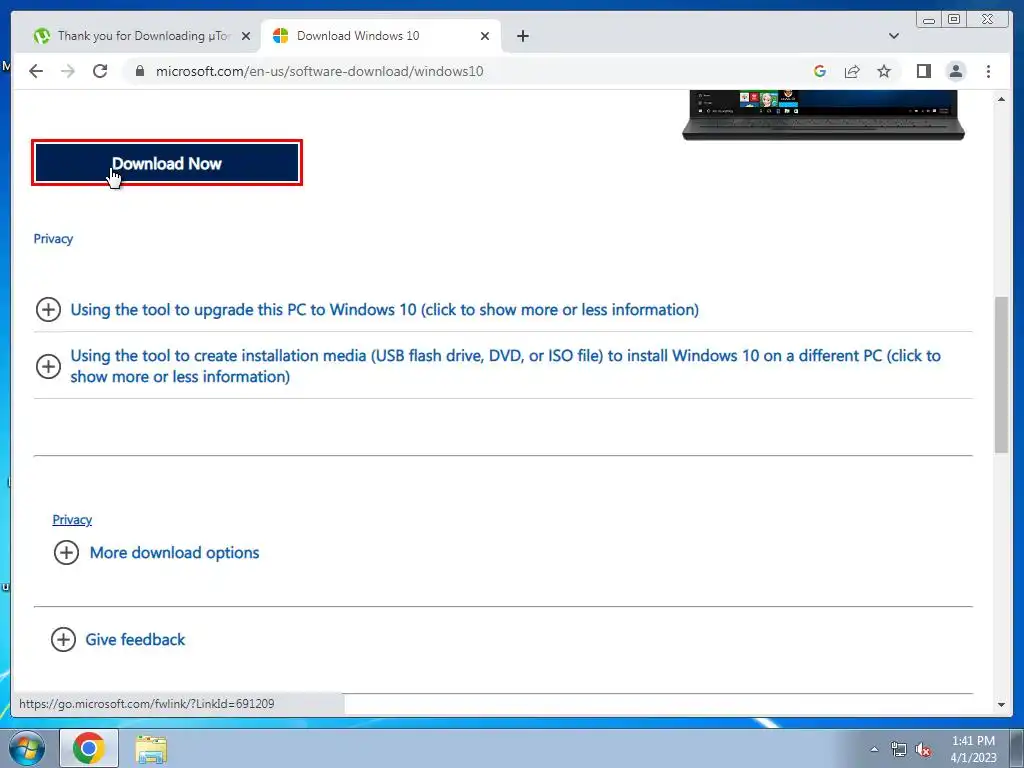This screenshot has width=1024, height=768.
Task: Click the address bar URL field
Action: pyautogui.click(x=319, y=71)
